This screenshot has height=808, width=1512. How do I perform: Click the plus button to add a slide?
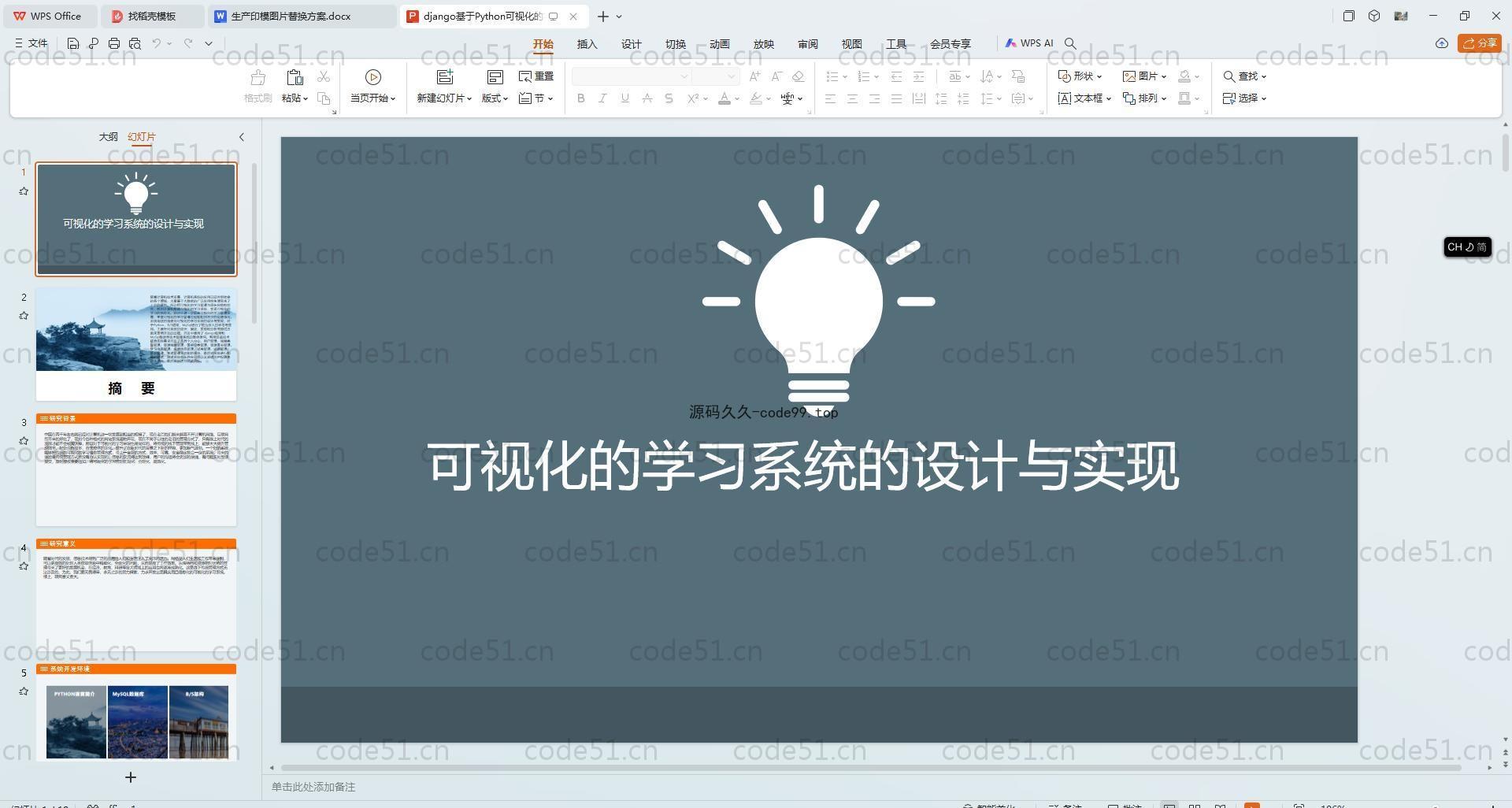tap(131, 777)
